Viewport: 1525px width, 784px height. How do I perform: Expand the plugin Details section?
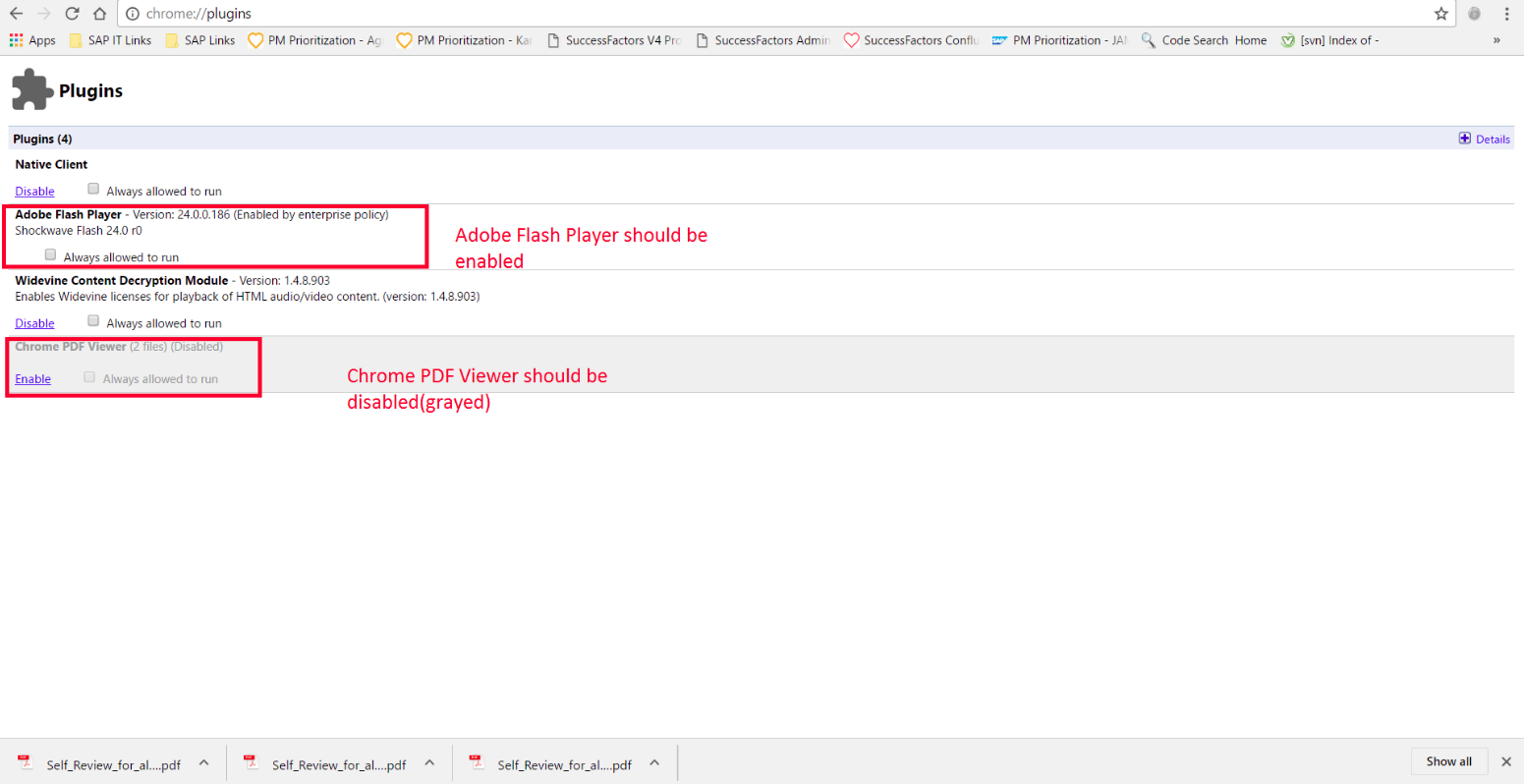click(x=1493, y=140)
